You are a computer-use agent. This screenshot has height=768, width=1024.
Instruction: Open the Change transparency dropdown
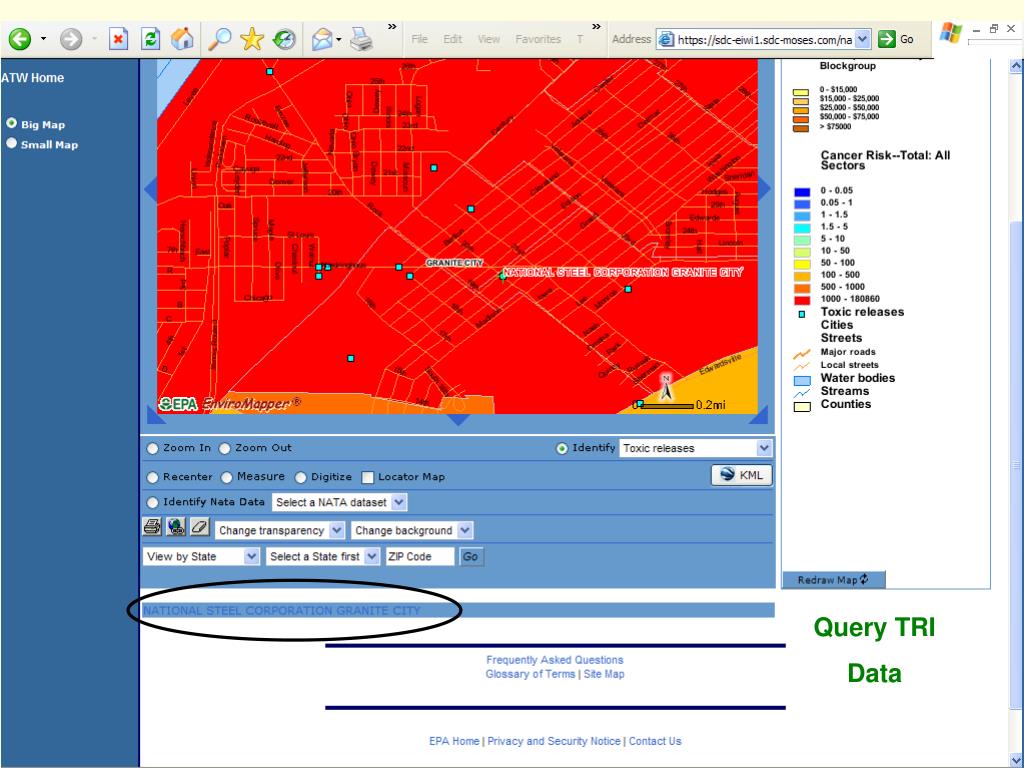[x=280, y=530]
